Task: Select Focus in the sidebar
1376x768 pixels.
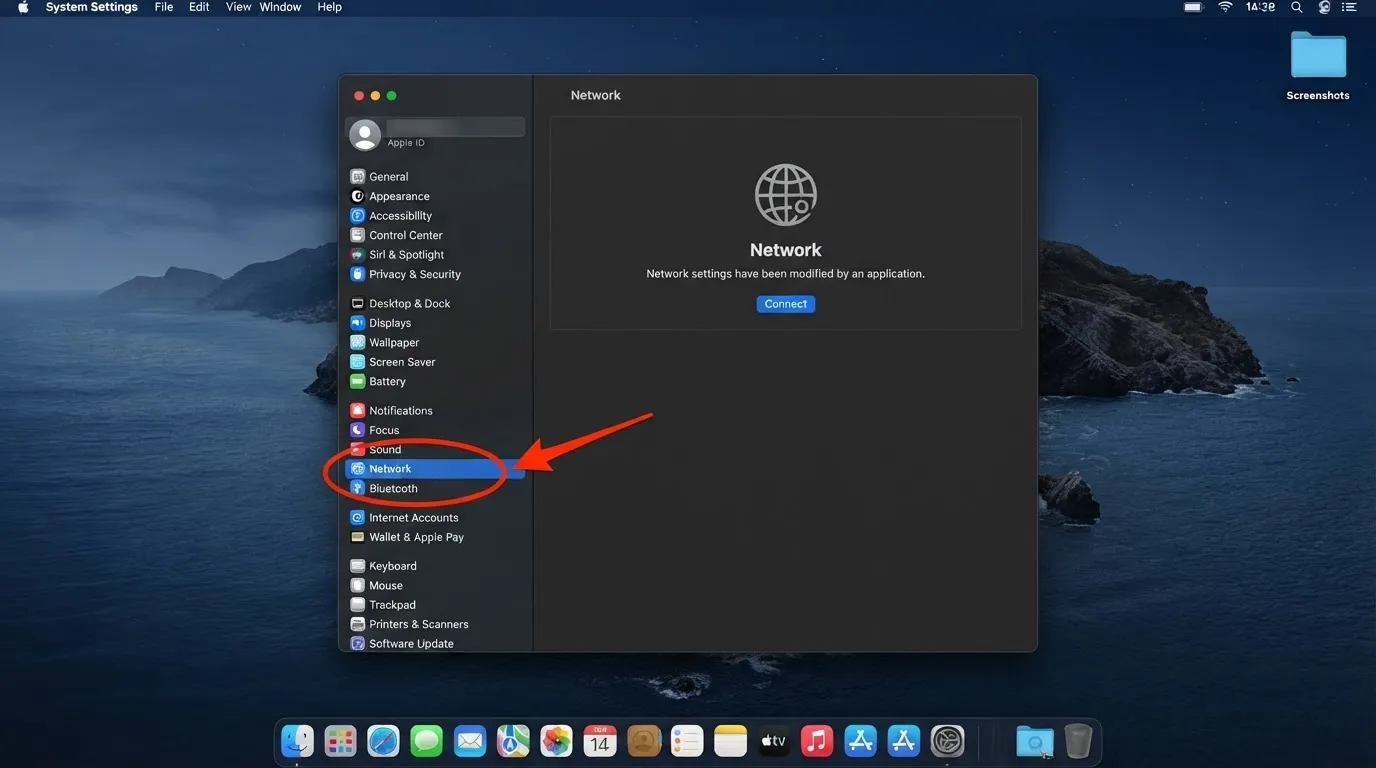Action: point(435,430)
